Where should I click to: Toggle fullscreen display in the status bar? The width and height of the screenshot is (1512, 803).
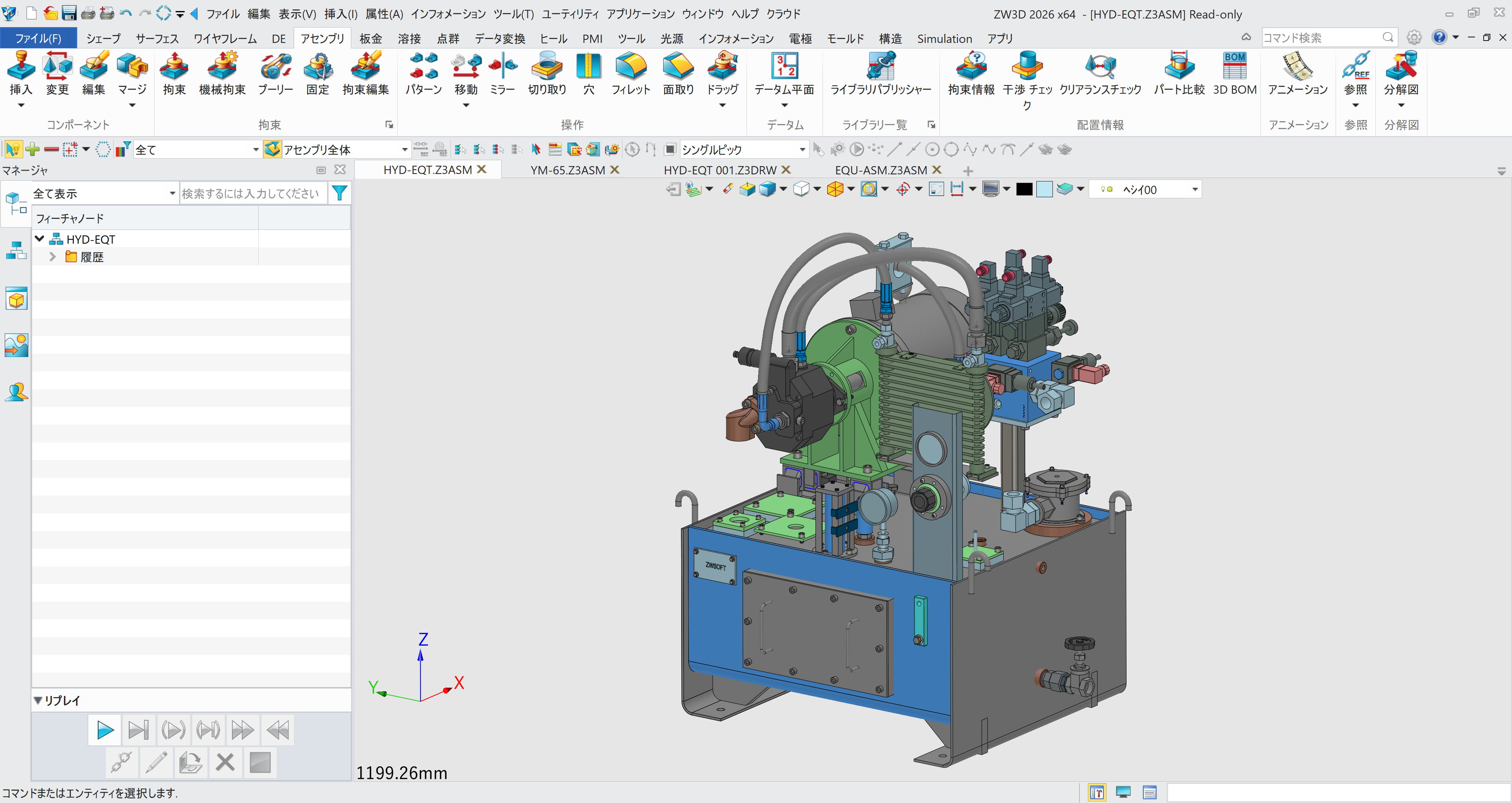tap(1123, 792)
